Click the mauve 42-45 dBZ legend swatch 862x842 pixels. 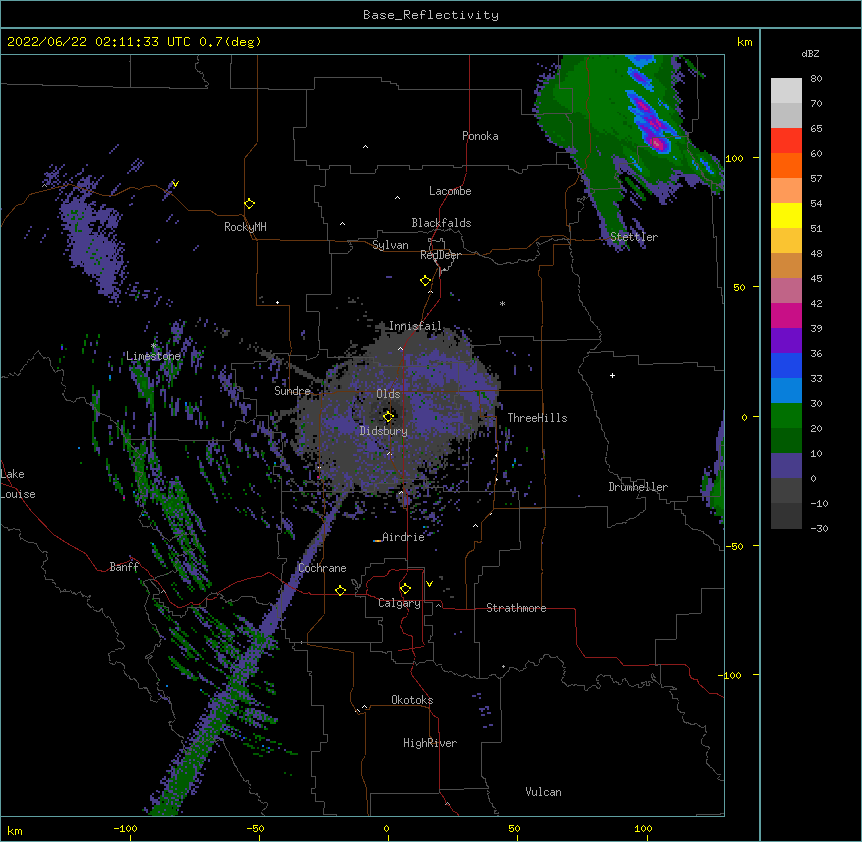(x=786, y=290)
